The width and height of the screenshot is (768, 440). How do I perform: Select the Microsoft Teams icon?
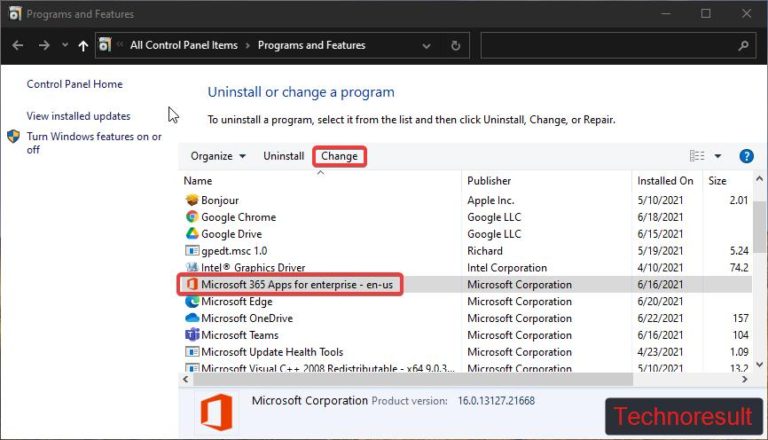192,335
